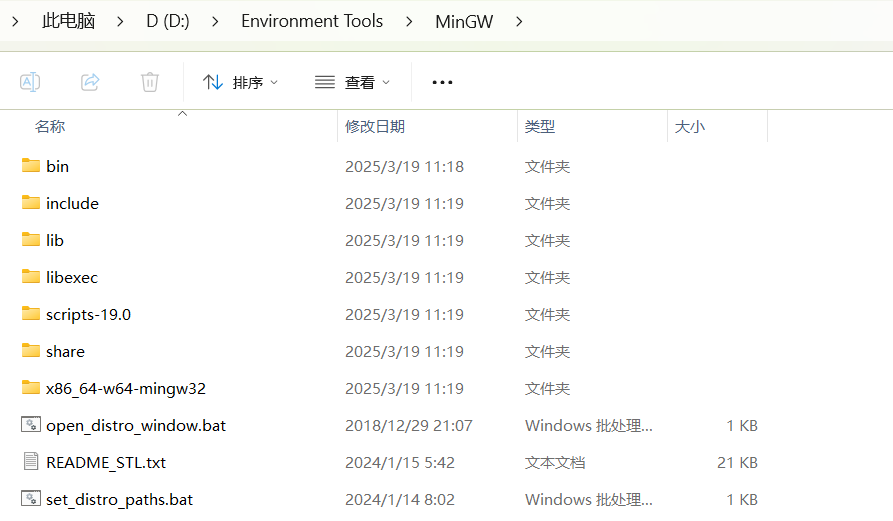Open the 排序 sort dropdown
The height and width of the screenshot is (521, 893).
[x=241, y=82]
